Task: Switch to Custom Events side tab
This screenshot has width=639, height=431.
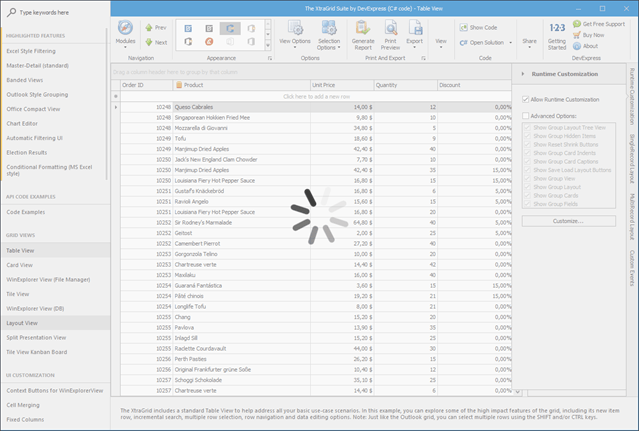Action: click(x=632, y=268)
